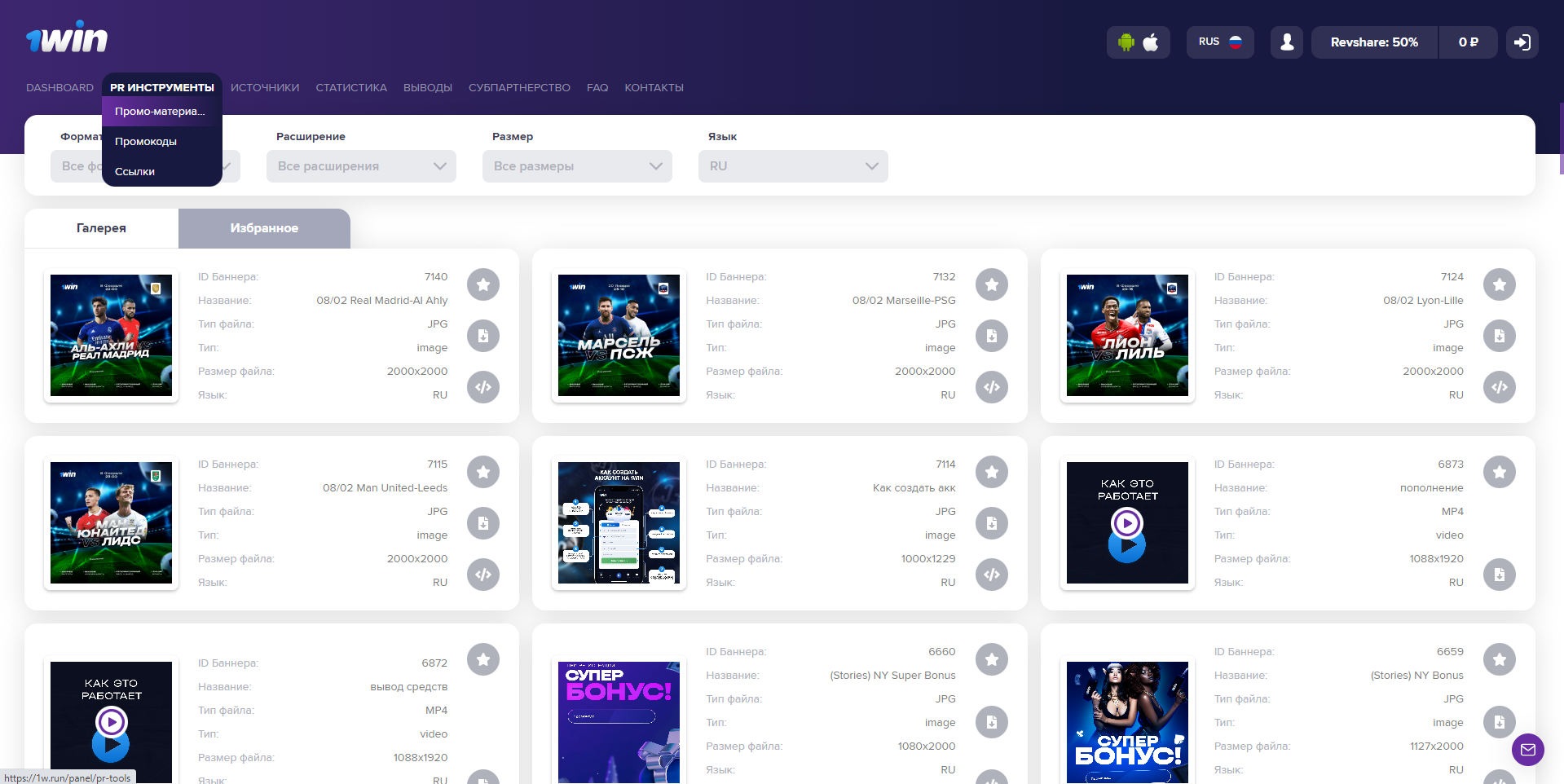Click Revshare: 50% button

(1374, 42)
